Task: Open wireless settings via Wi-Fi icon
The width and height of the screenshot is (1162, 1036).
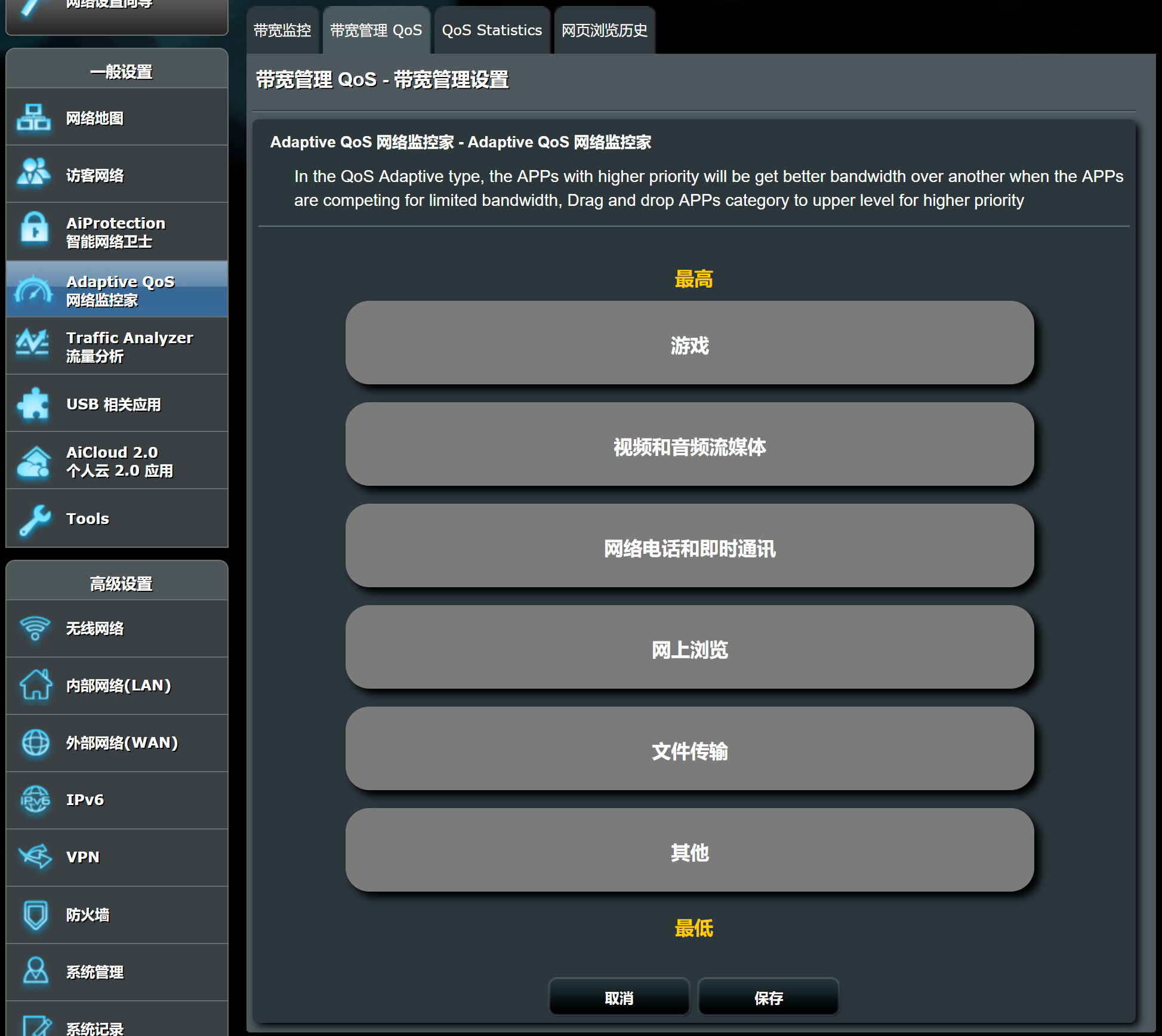Action: pos(35,628)
